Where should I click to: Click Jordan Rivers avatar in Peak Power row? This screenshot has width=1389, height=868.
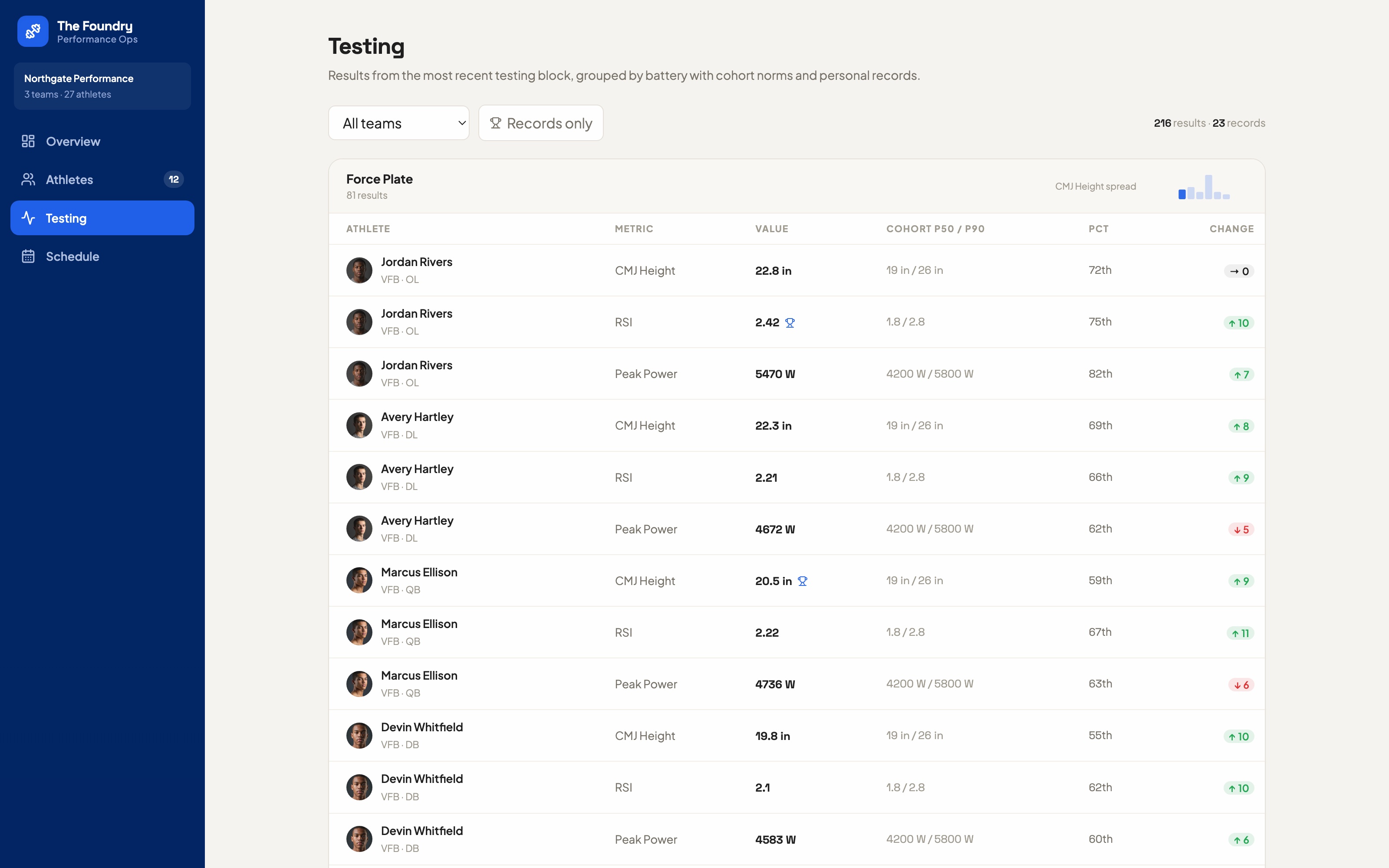coord(359,374)
